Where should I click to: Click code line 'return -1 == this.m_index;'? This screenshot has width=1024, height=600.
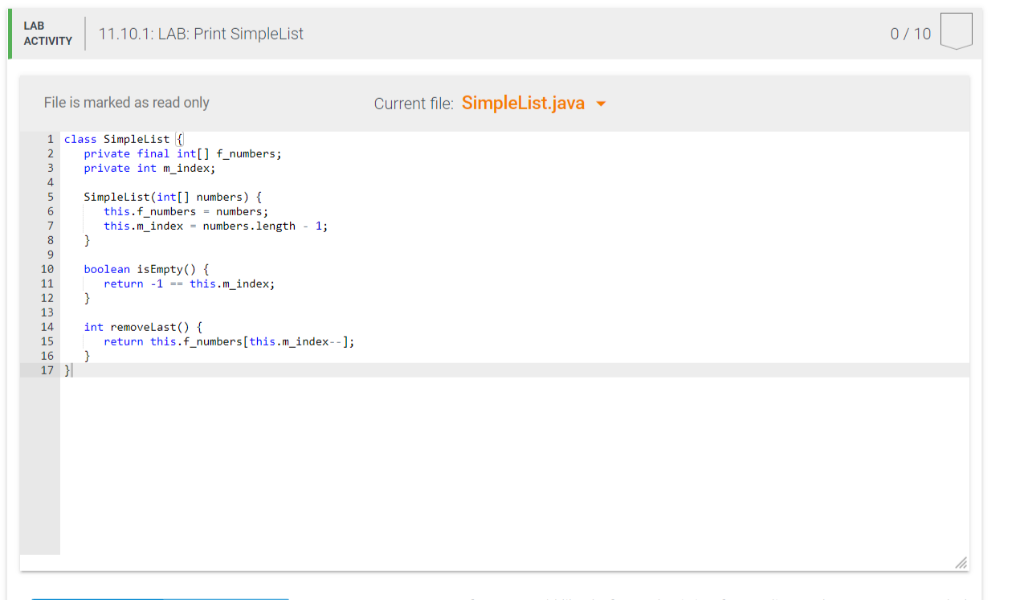[x=189, y=283]
